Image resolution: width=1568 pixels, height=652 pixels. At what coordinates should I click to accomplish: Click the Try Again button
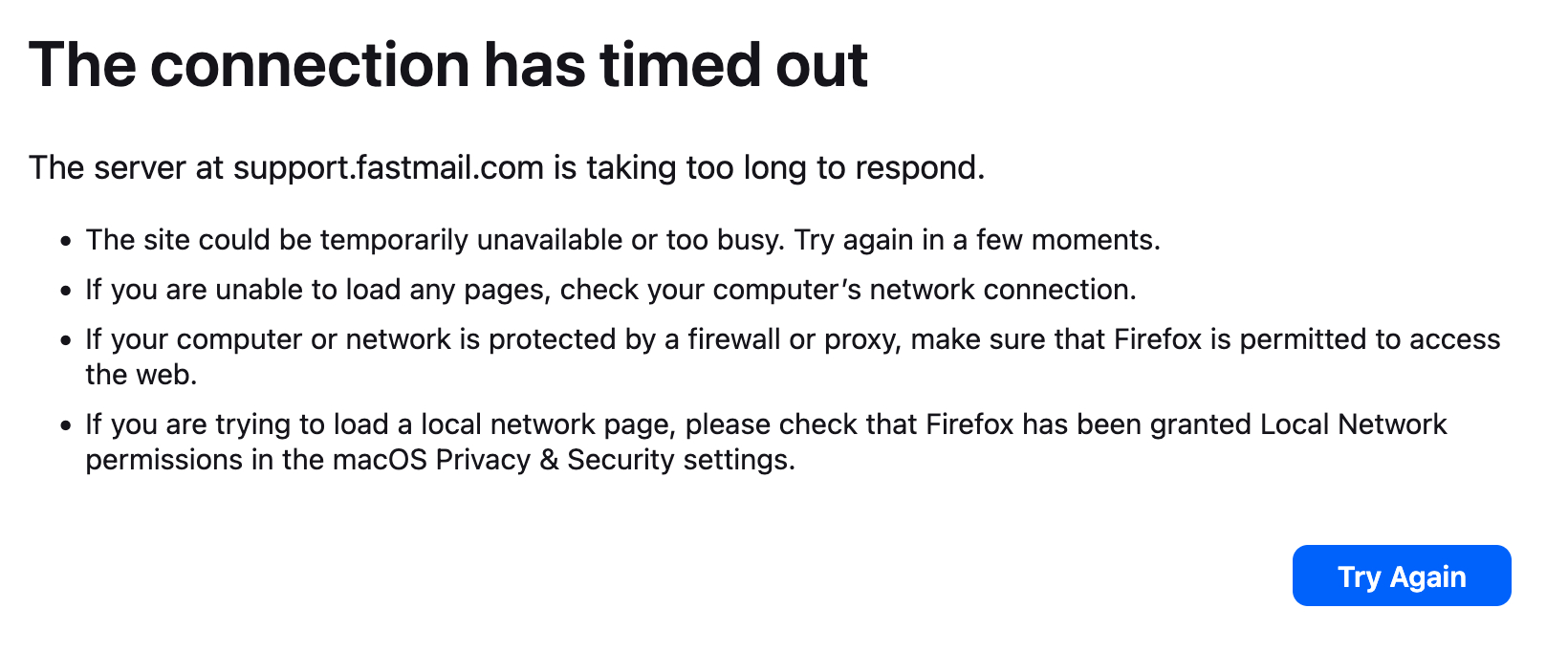(x=1401, y=576)
